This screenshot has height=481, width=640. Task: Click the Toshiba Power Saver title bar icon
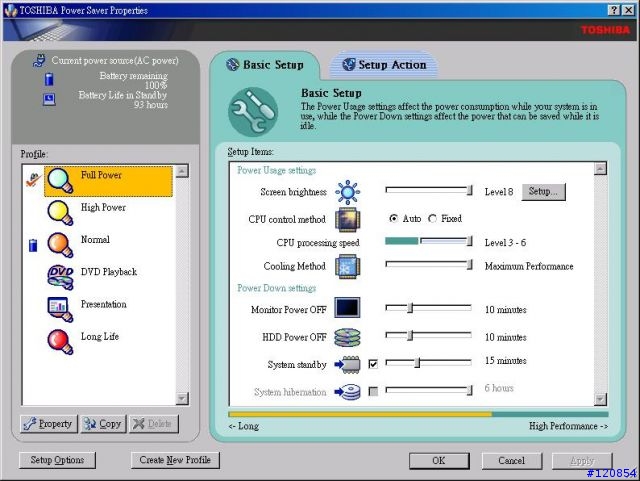pyautogui.click(x=11, y=11)
